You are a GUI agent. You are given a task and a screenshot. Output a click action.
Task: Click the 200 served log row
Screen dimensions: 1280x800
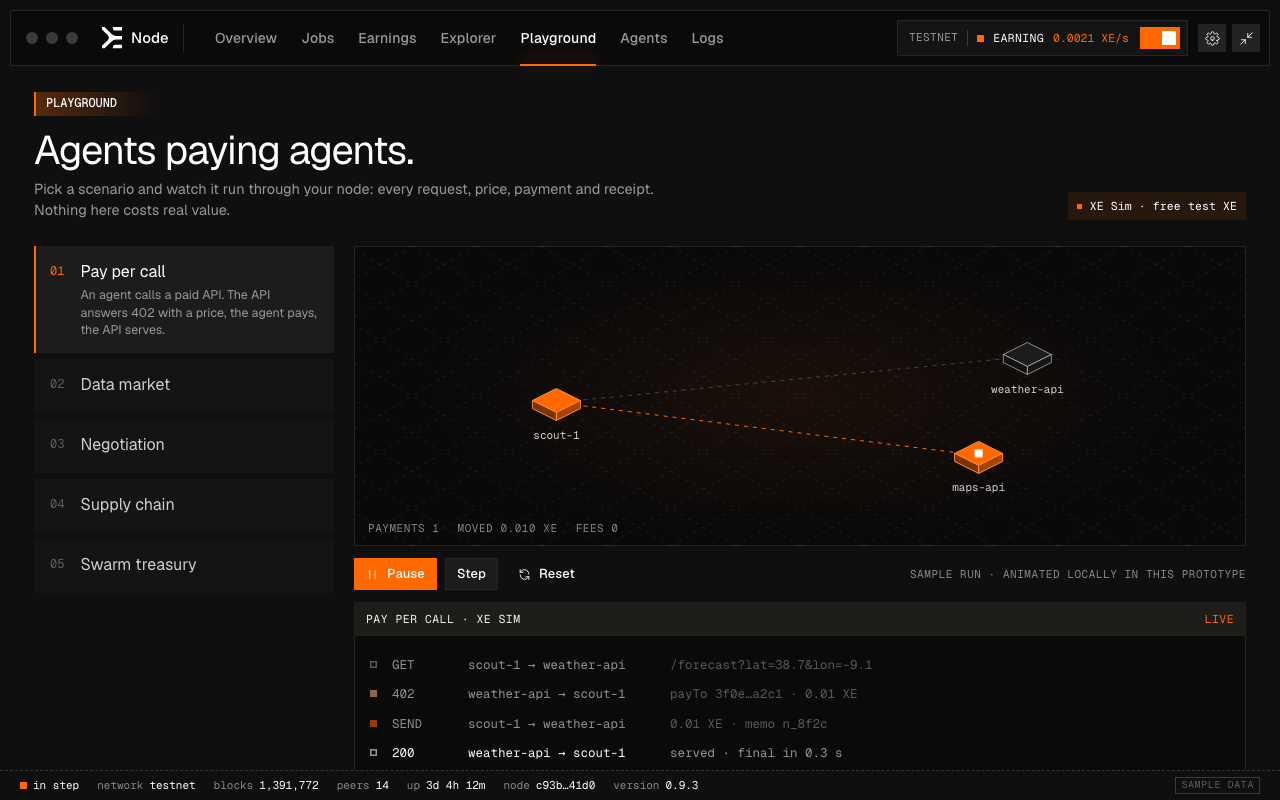click(x=799, y=753)
